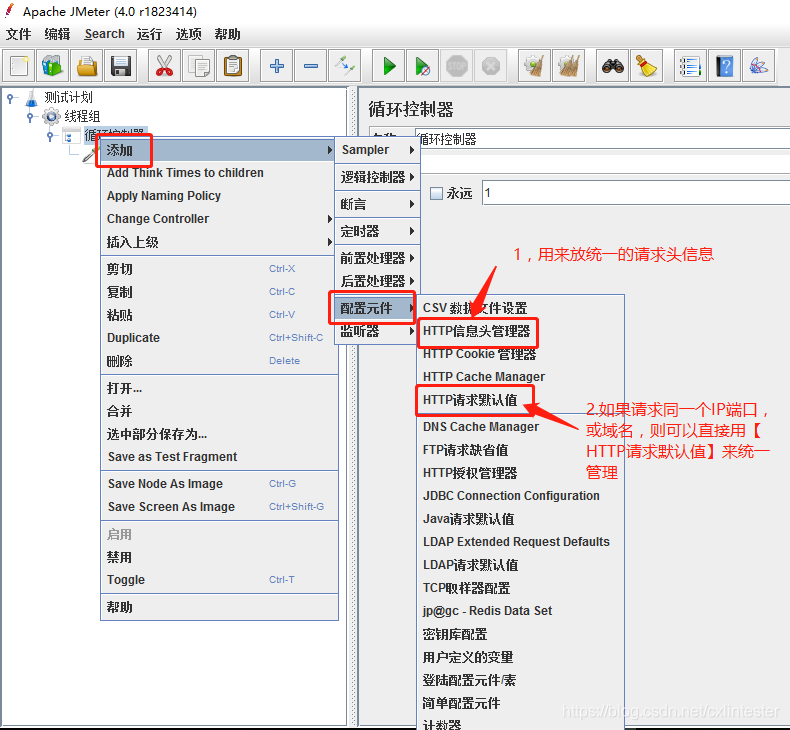790x730 pixels.
Task: Open Search with binoculars icon
Action: click(x=612, y=66)
